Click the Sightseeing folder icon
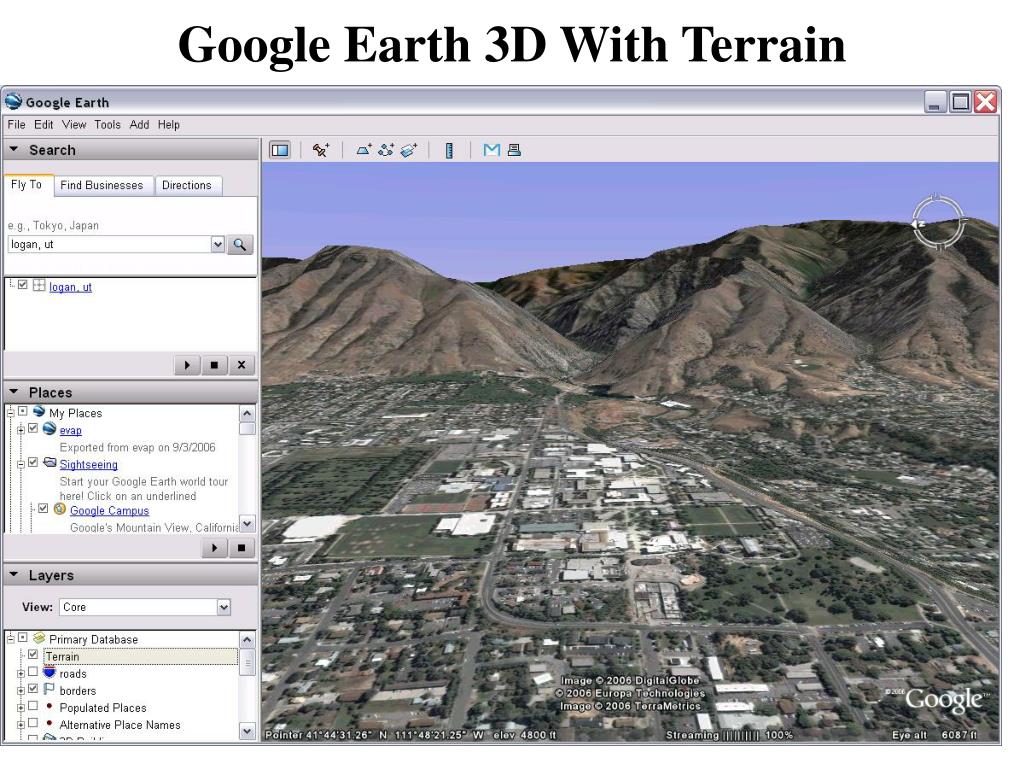This screenshot has width=1024, height=768. (50, 462)
